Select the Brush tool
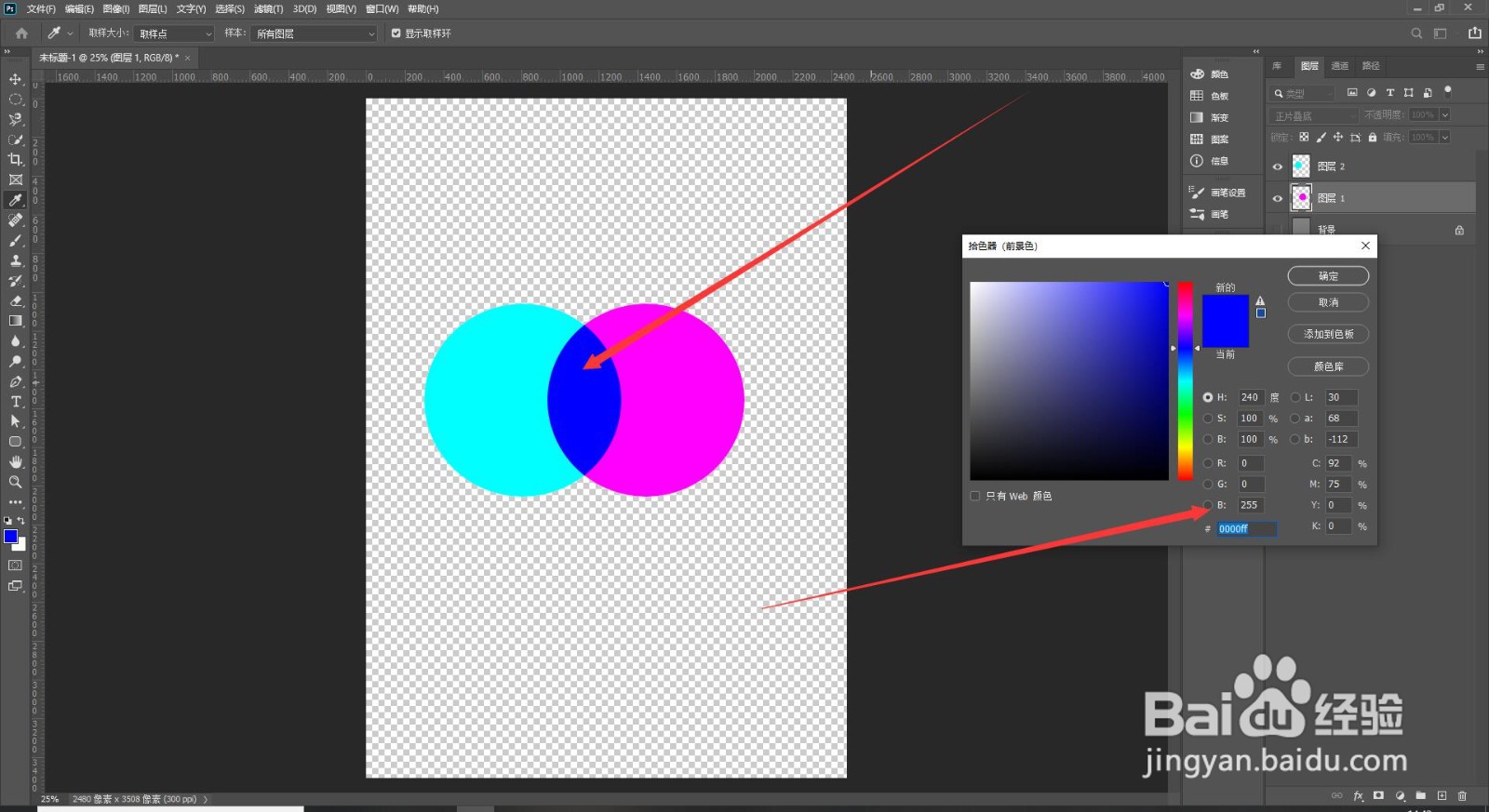Screen dimensions: 1489x812 click(15, 240)
